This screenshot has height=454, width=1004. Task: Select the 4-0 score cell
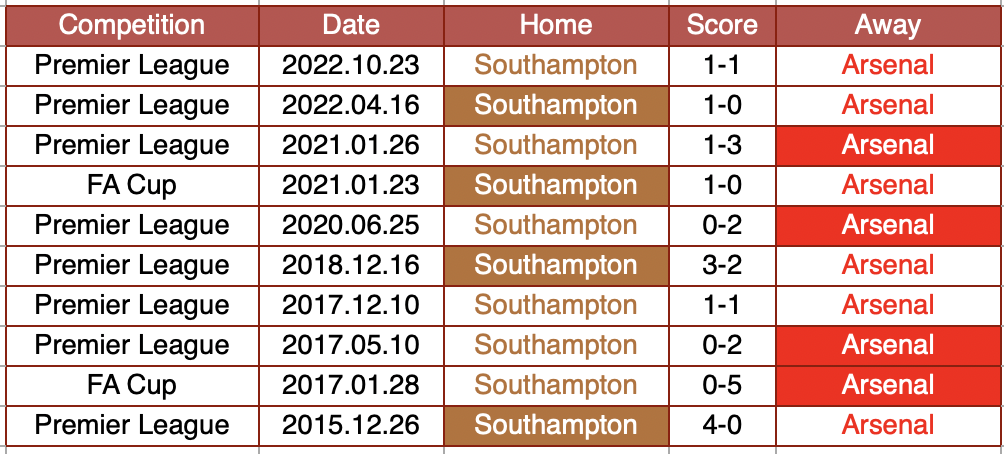pos(722,426)
